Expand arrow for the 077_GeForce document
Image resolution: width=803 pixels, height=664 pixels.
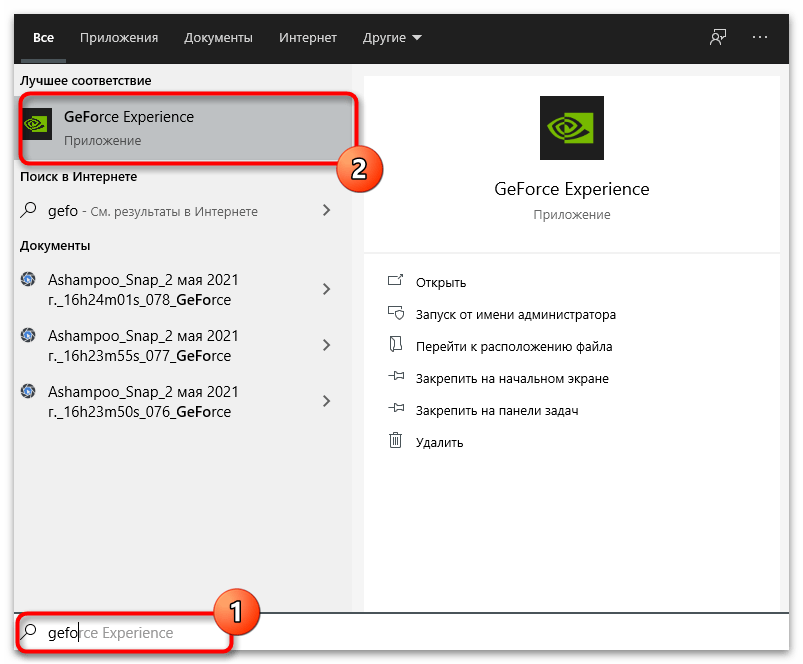tap(326, 345)
